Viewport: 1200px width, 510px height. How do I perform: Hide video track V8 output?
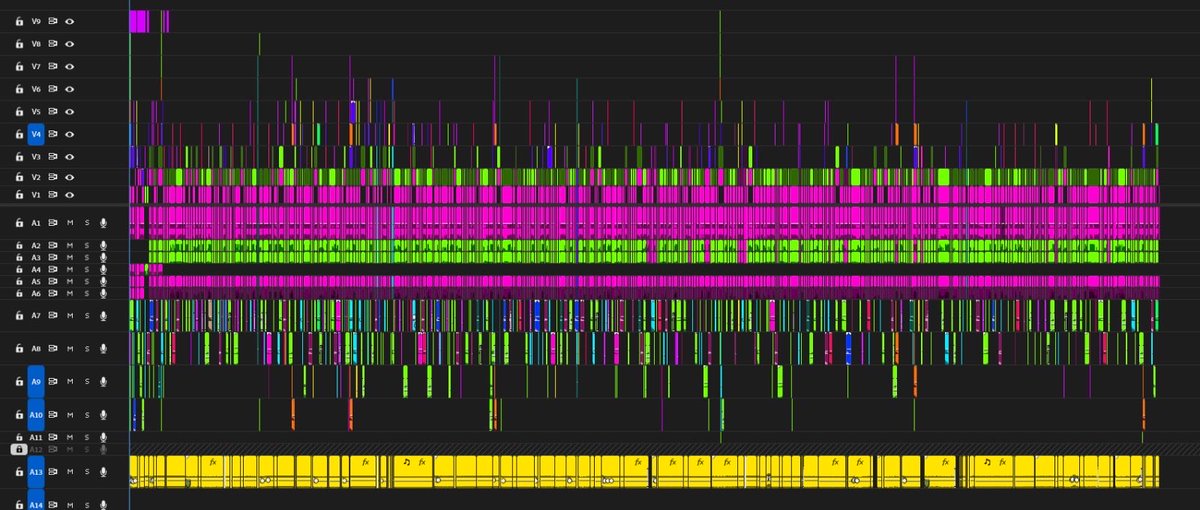pyautogui.click(x=70, y=44)
